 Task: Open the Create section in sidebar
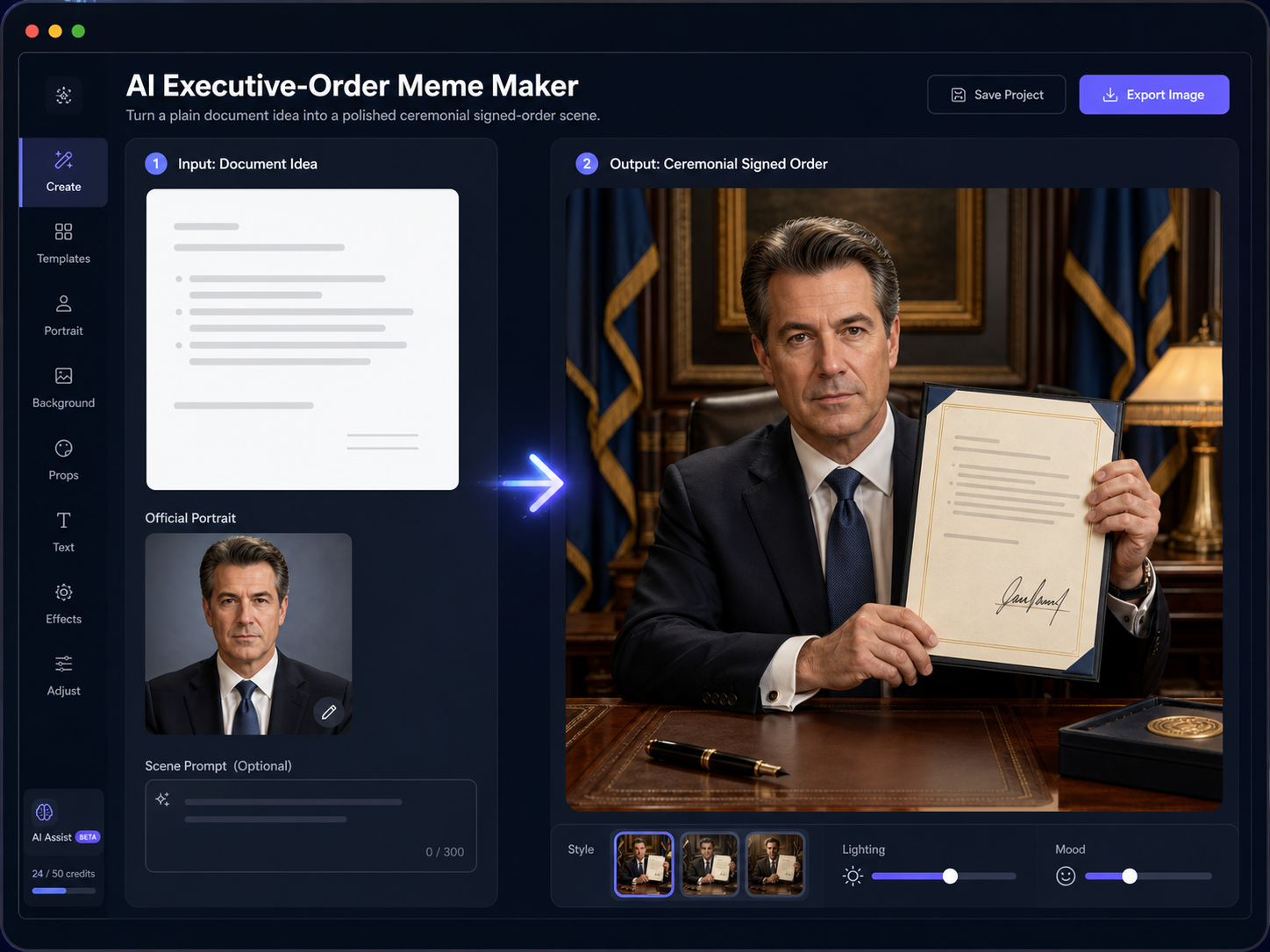(x=64, y=172)
